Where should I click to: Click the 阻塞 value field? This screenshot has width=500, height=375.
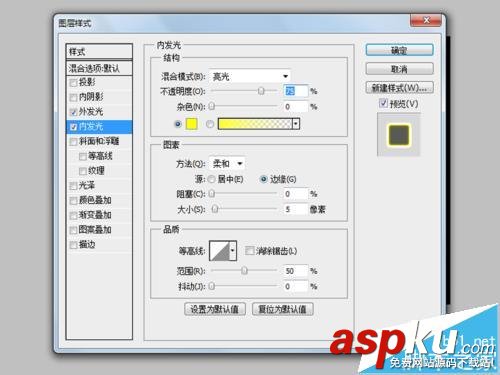coord(296,194)
